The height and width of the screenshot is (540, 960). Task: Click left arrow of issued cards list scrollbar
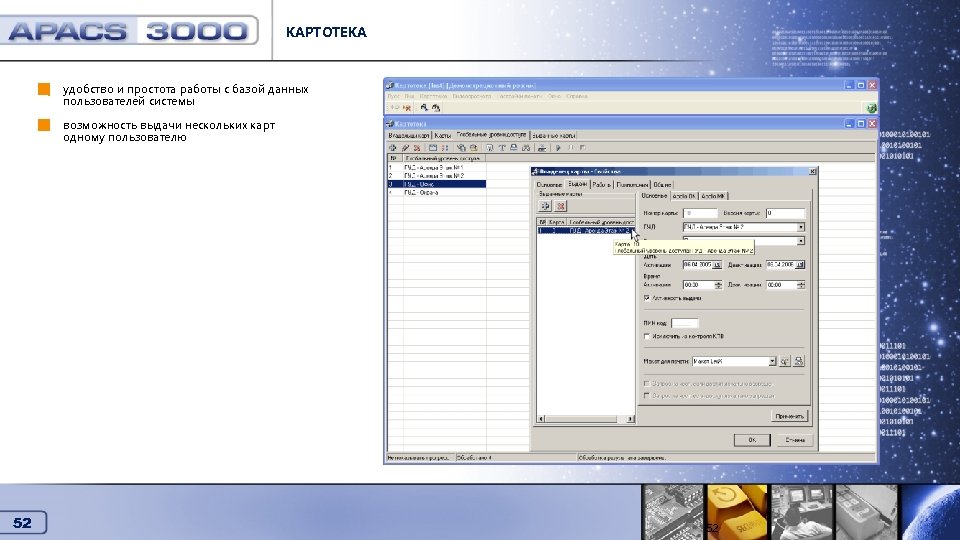541,419
